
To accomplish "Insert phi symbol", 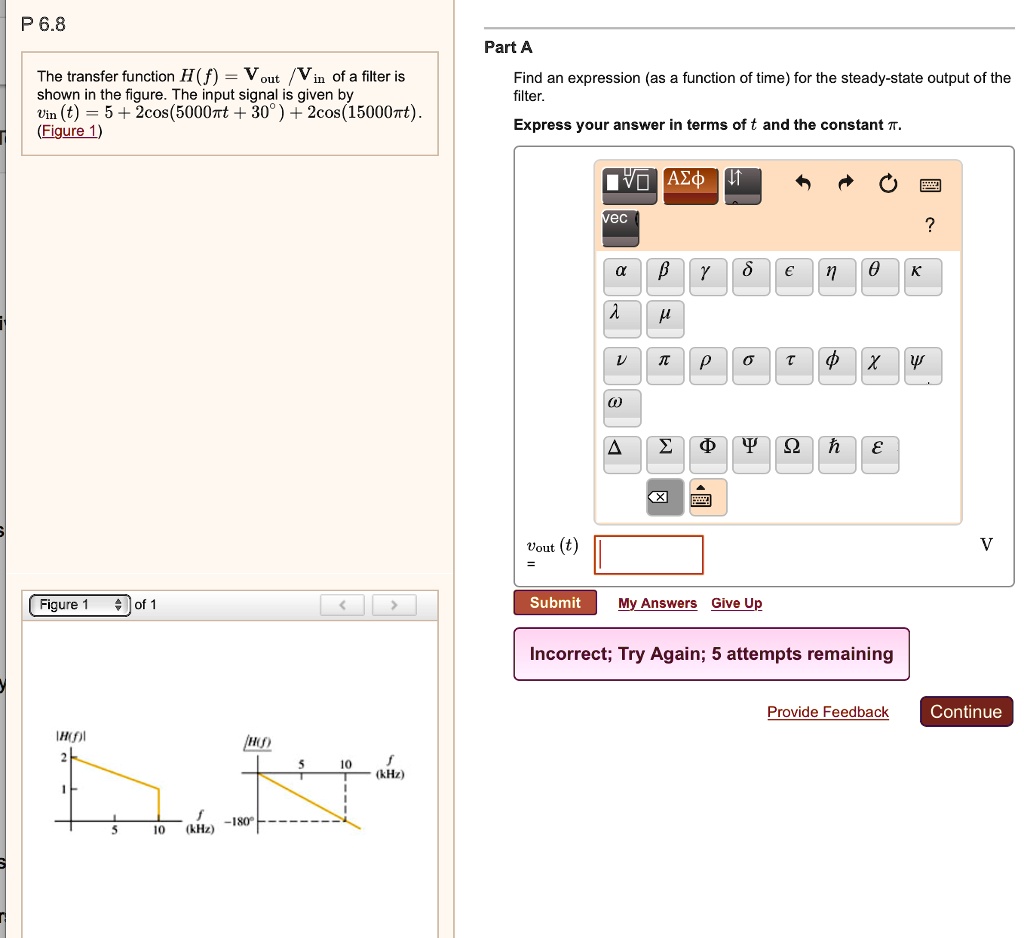I will [837, 366].
